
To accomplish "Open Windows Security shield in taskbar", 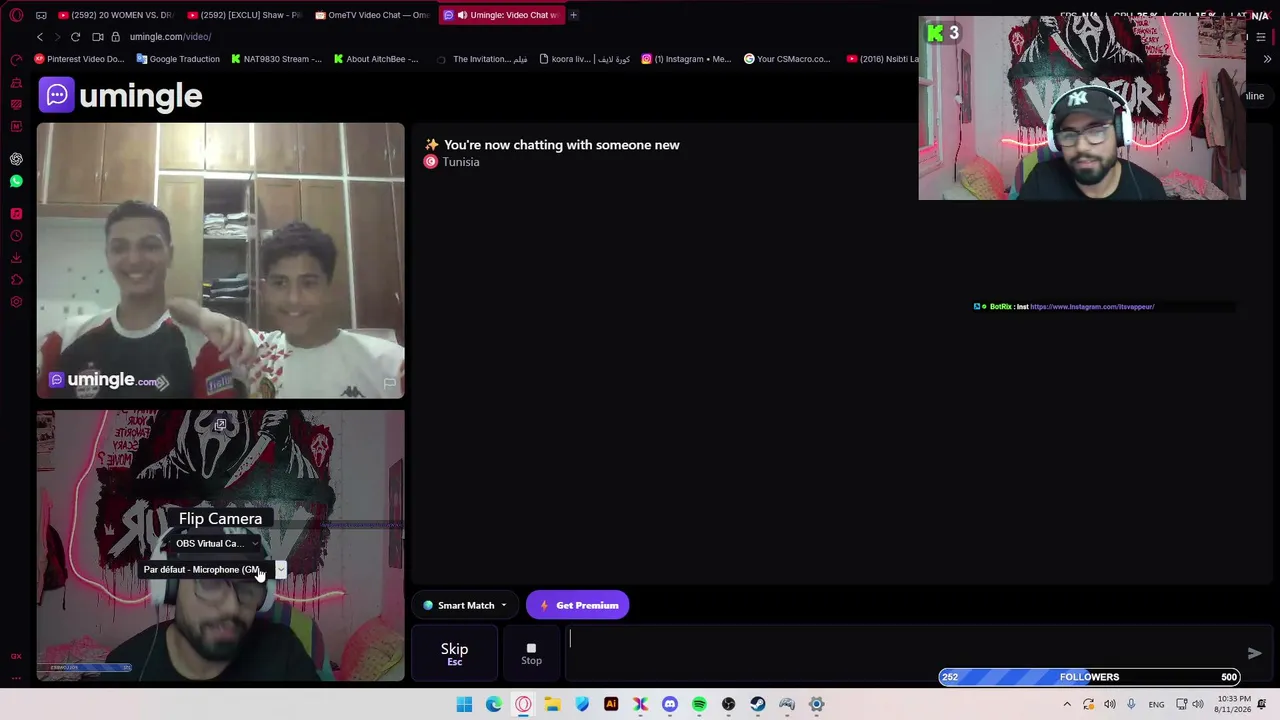I will (582, 704).
